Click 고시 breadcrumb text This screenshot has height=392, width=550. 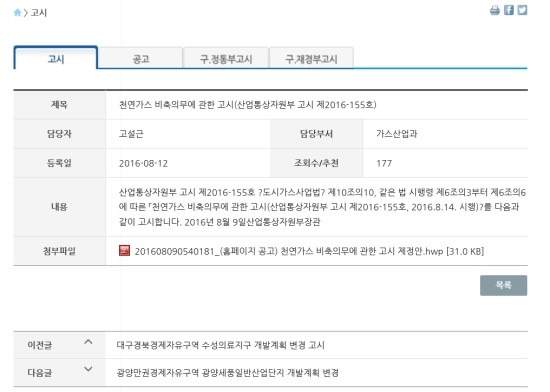tap(39, 13)
